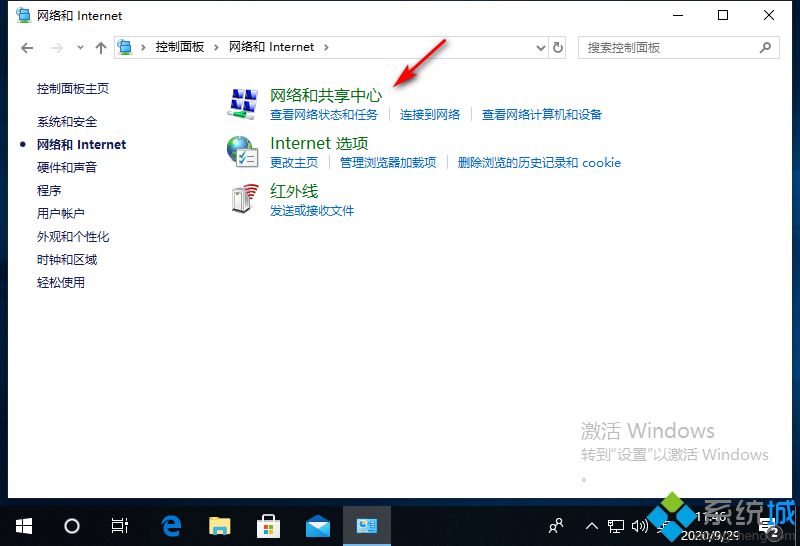The height and width of the screenshot is (546, 800).
Task: Minimize the 网络和 Internet window
Action: (678, 15)
